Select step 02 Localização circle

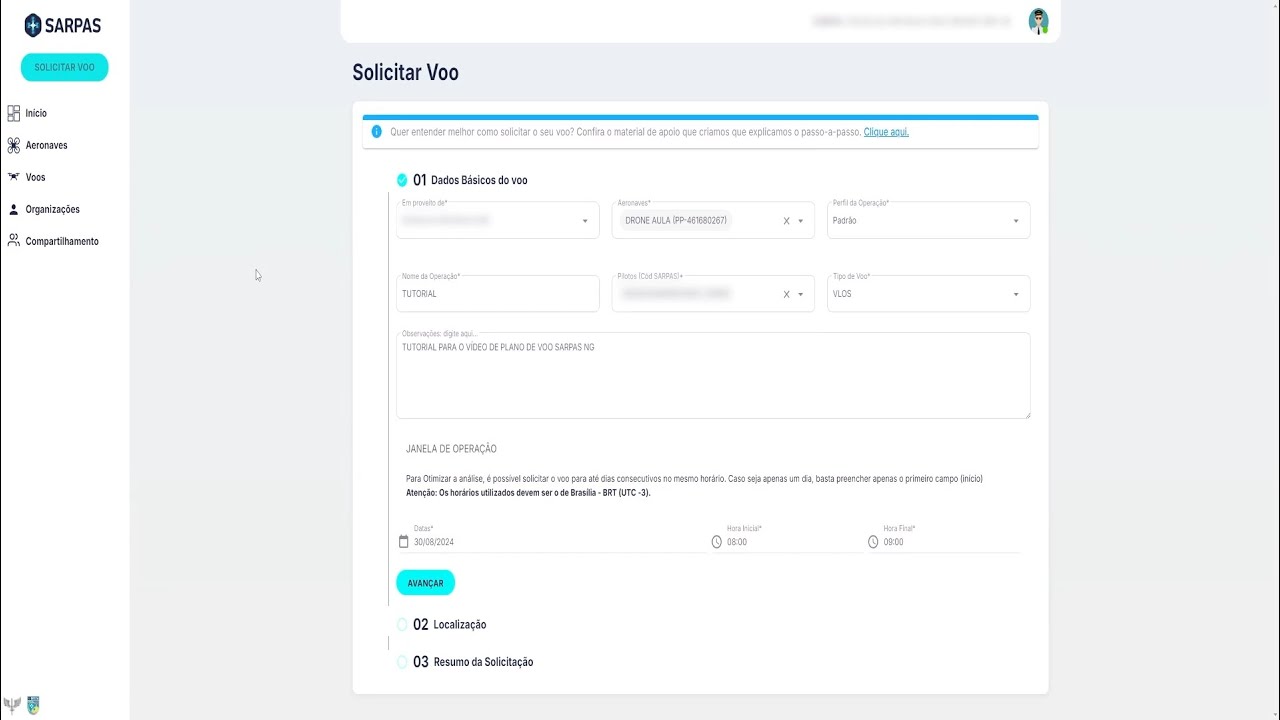coord(402,624)
